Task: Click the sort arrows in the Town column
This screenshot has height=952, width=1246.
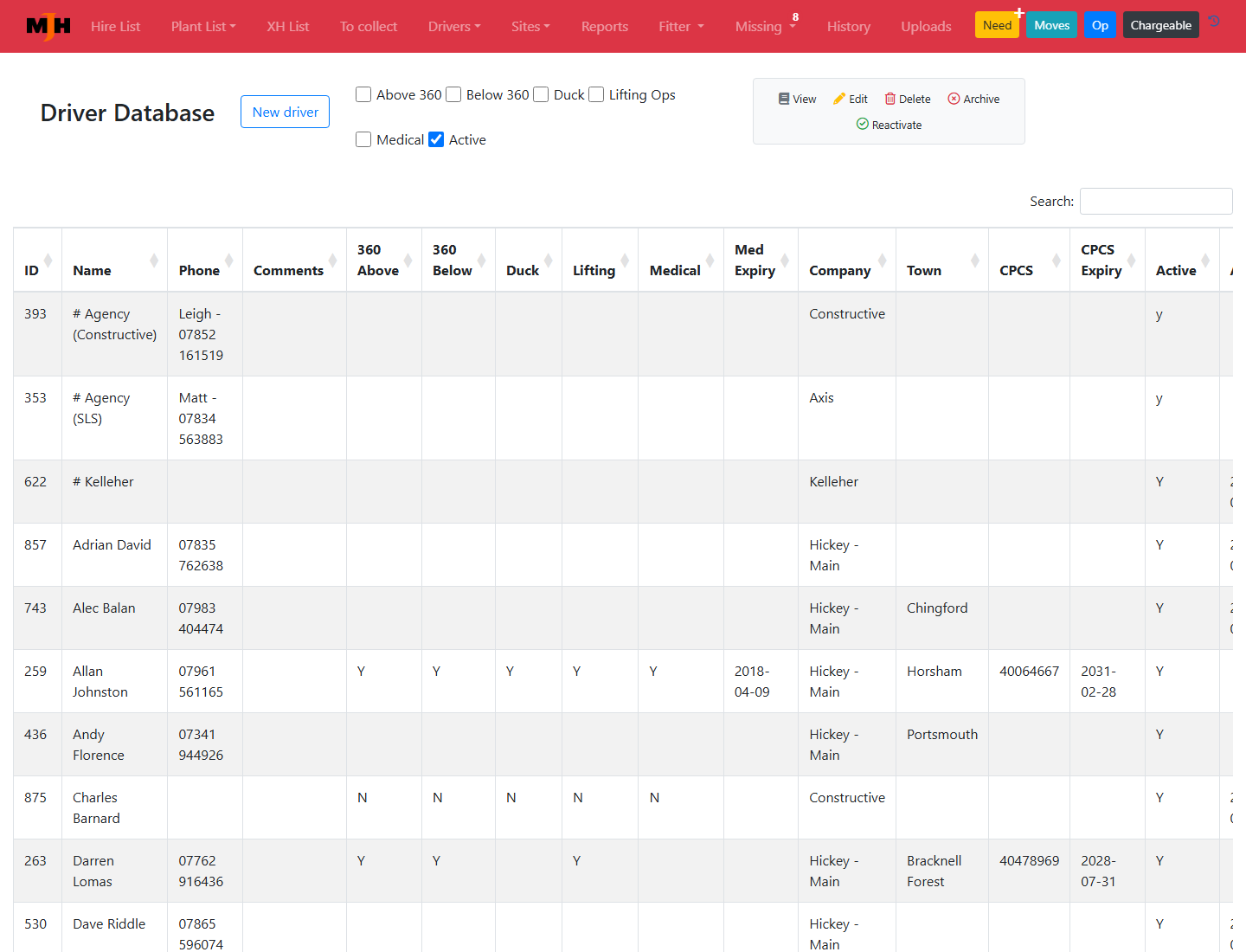Action: coord(975,260)
